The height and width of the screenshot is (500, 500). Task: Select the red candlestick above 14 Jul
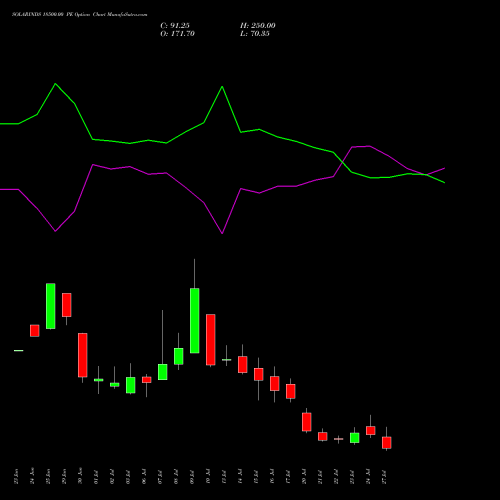tap(243, 364)
